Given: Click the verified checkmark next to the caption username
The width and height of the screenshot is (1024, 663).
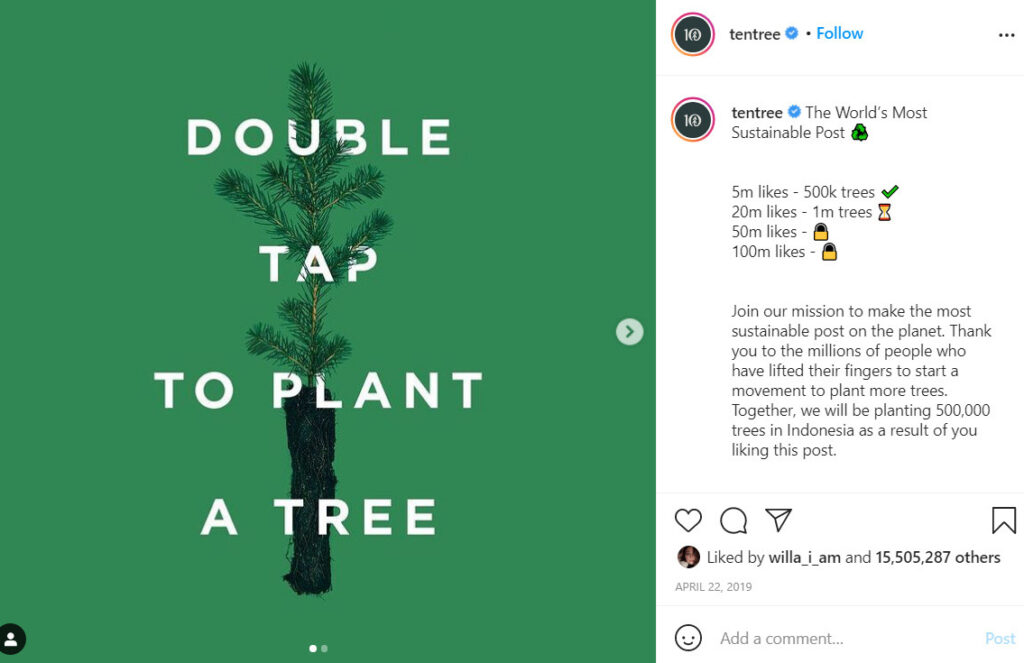Looking at the screenshot, I should pyautogui.click(x=794, y=112).
